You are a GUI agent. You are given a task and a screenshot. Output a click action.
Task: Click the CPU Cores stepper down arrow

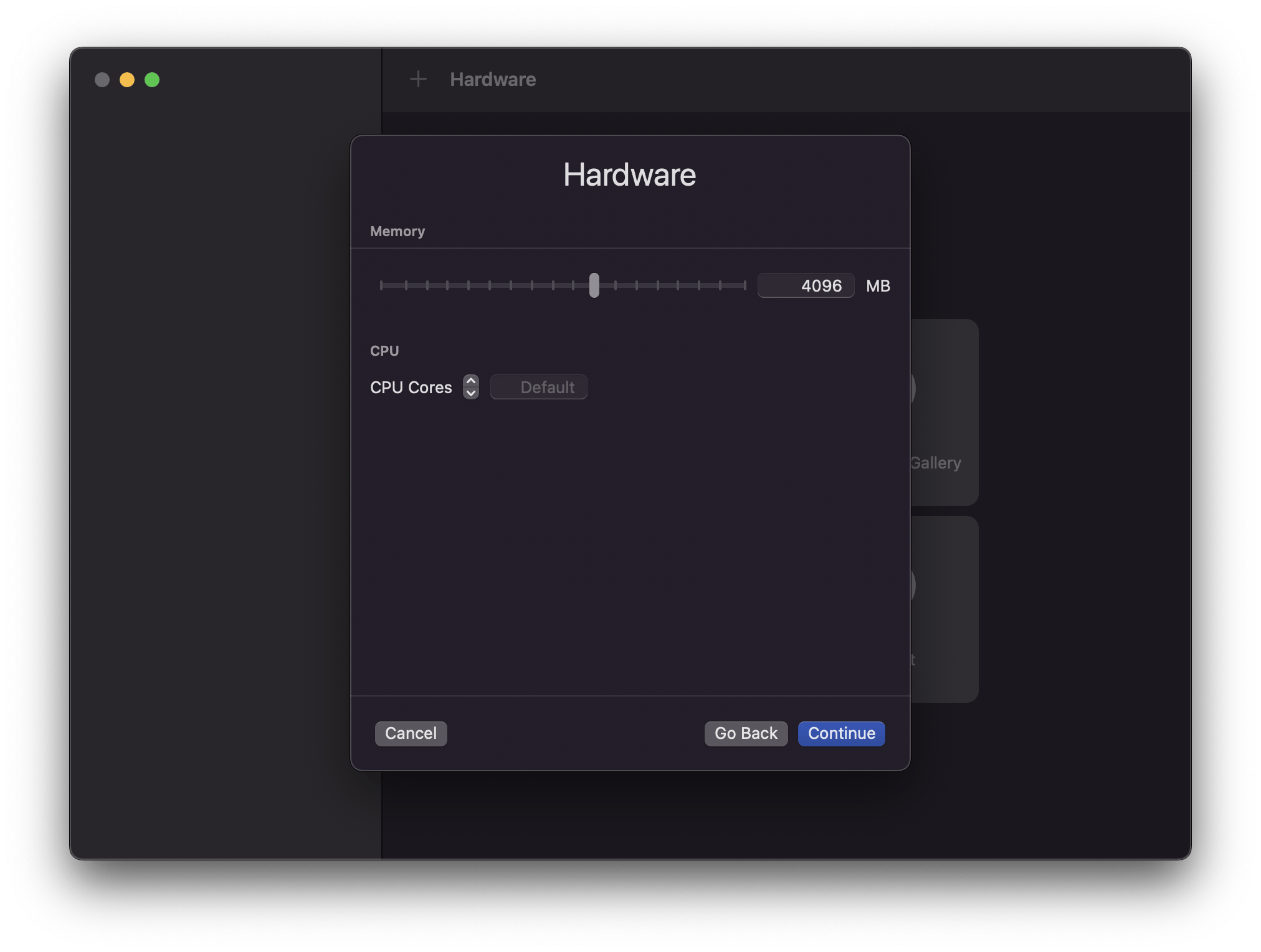tap(471, 393)
